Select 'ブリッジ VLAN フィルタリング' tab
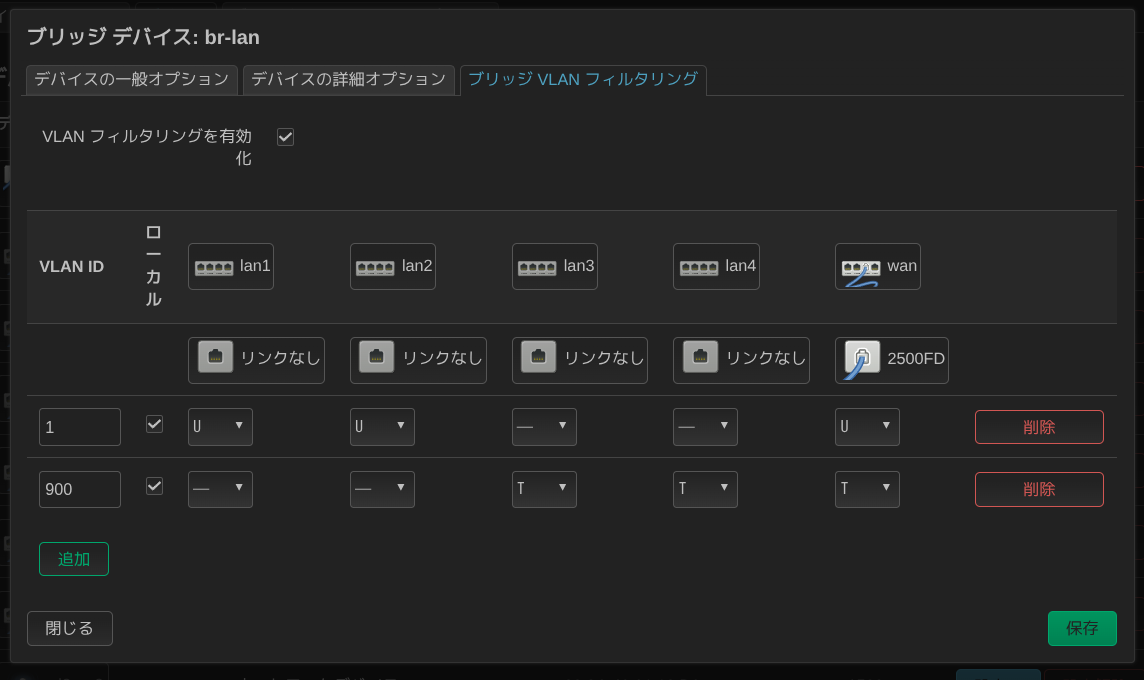The width and height of the screenshot is (1144, 680). point(583,80)
